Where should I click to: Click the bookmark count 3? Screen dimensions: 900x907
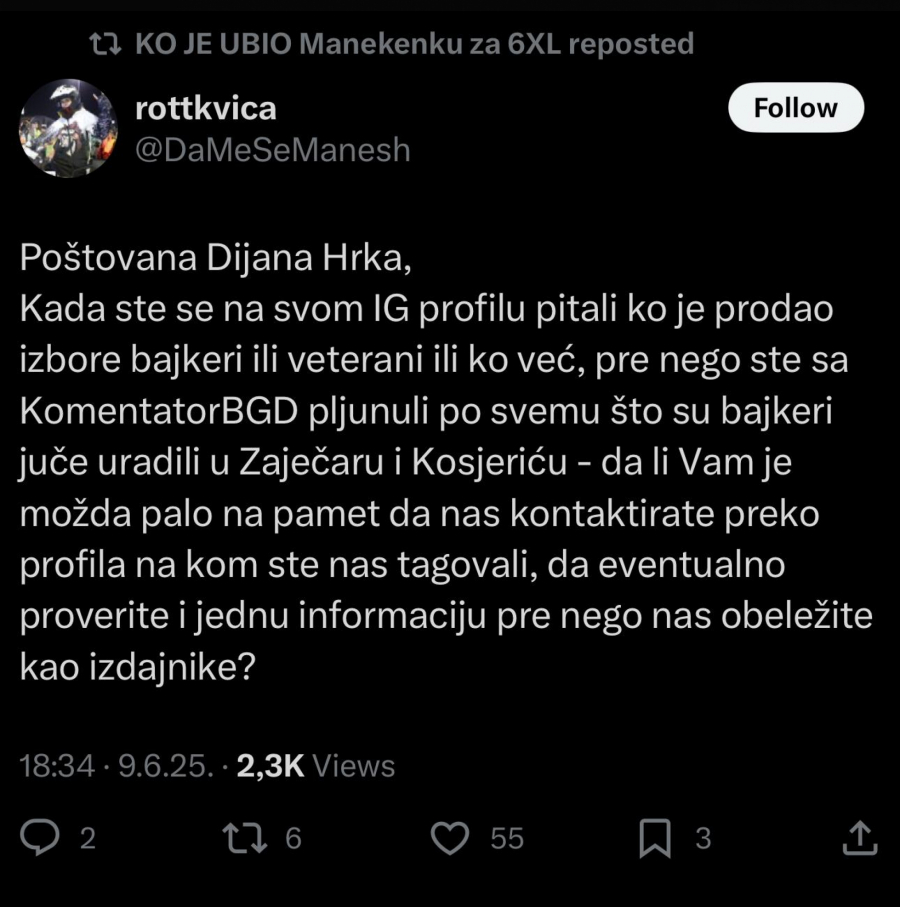click(x=703, y=838)
